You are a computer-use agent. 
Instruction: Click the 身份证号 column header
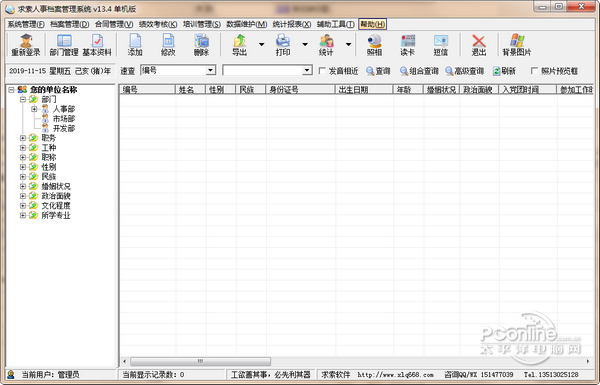[x=300, y=90]
